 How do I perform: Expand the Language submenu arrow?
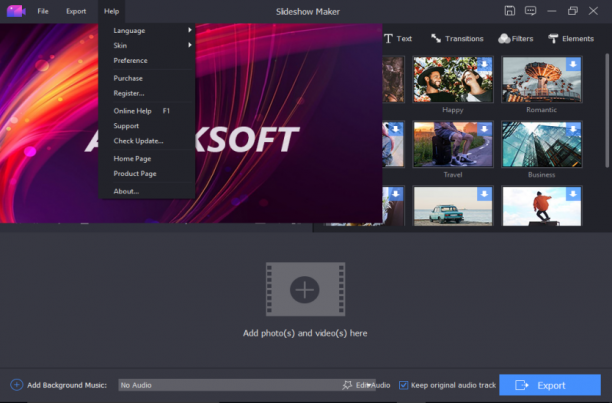(x=190, y=30)
